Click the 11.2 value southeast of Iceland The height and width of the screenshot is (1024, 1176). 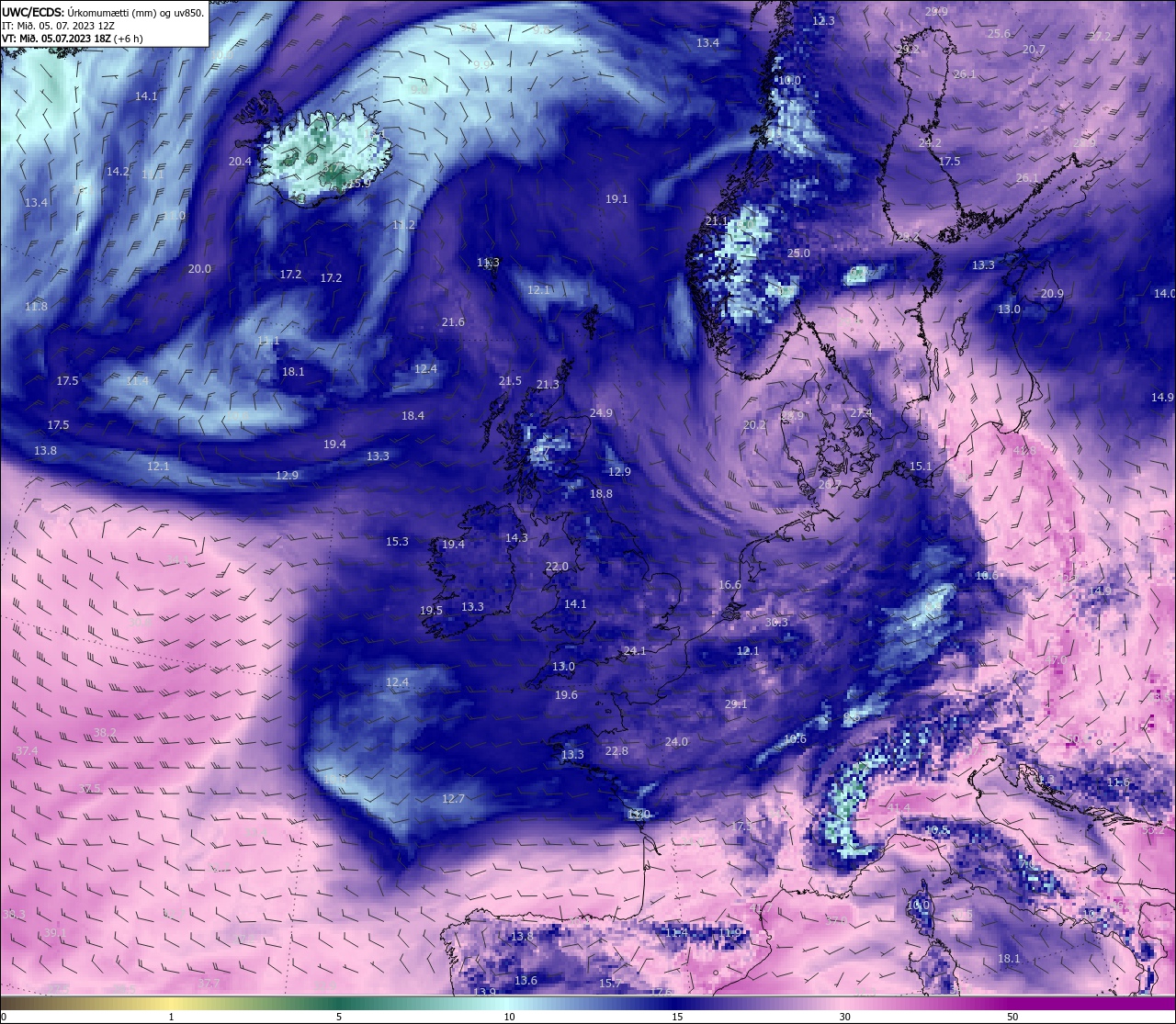click(403, 225)
